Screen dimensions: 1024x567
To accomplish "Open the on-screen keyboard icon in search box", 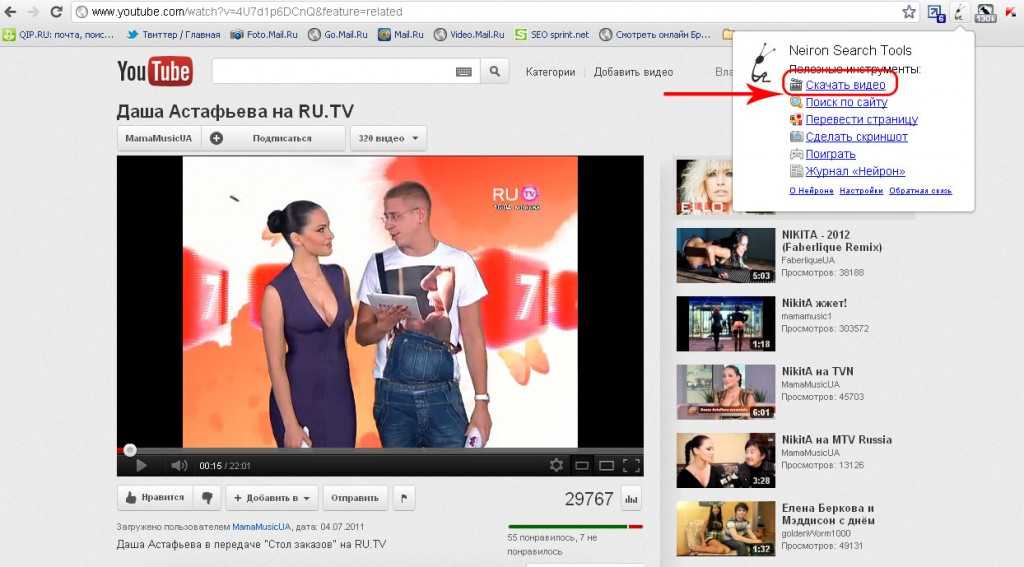I will (464, 72).
